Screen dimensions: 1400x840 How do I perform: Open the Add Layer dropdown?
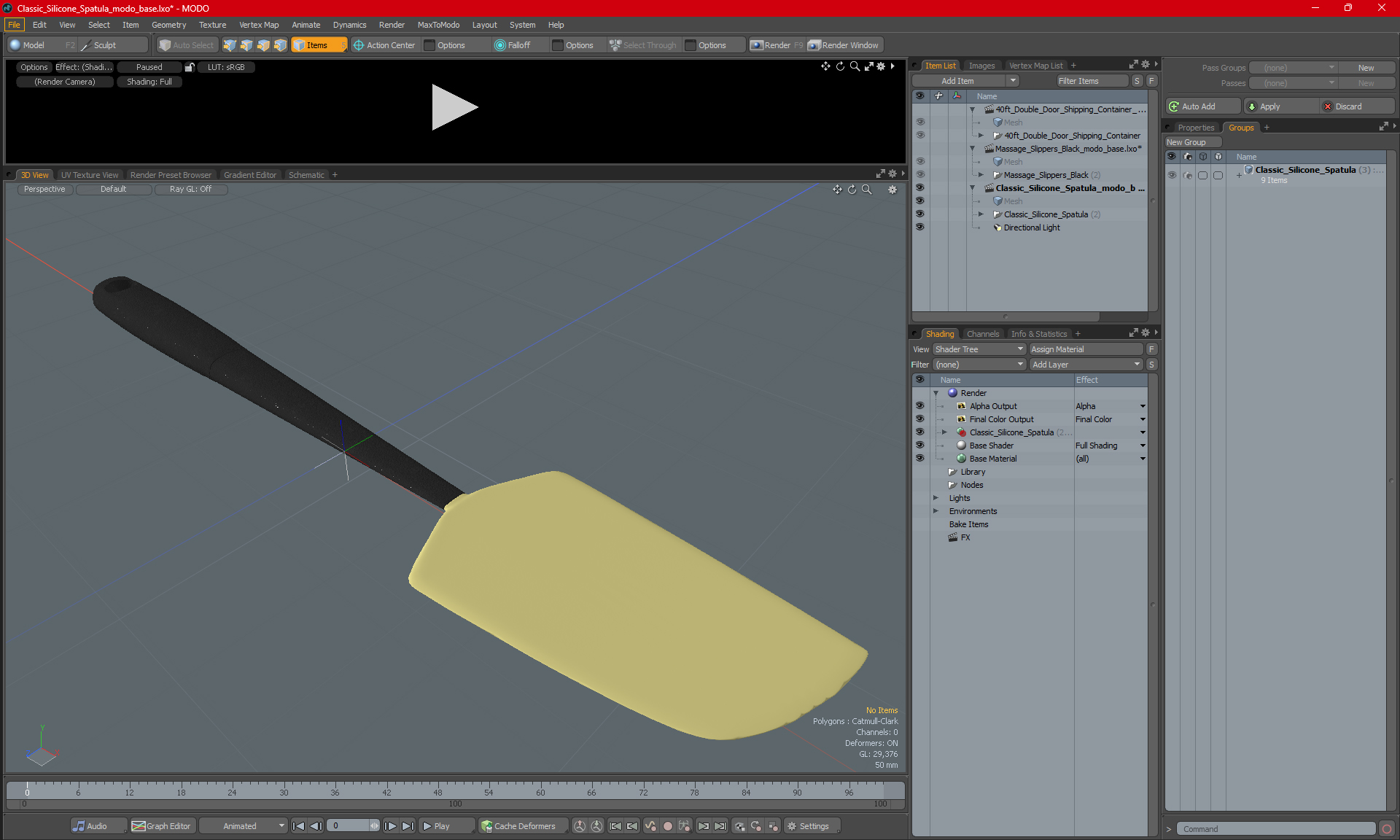pos(1086,365)
